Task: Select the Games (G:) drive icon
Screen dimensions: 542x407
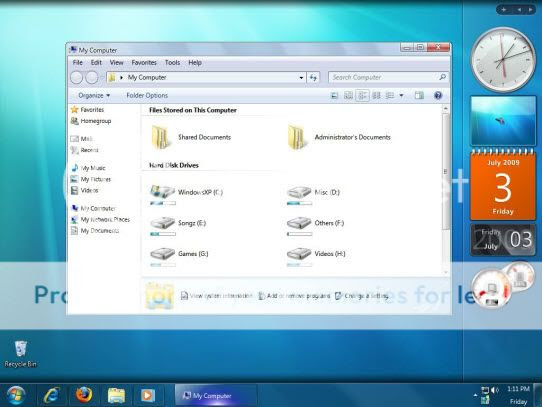Action: coord(162,253)
